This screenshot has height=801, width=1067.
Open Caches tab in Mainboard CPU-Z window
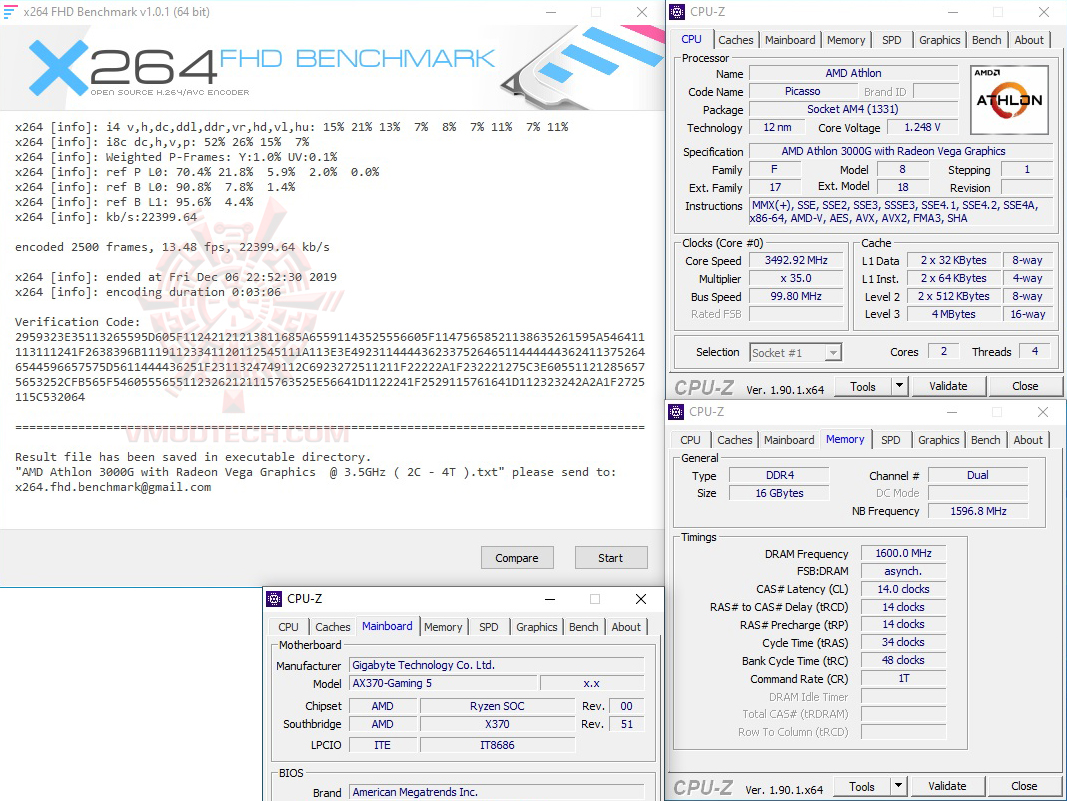pos(333,627)
